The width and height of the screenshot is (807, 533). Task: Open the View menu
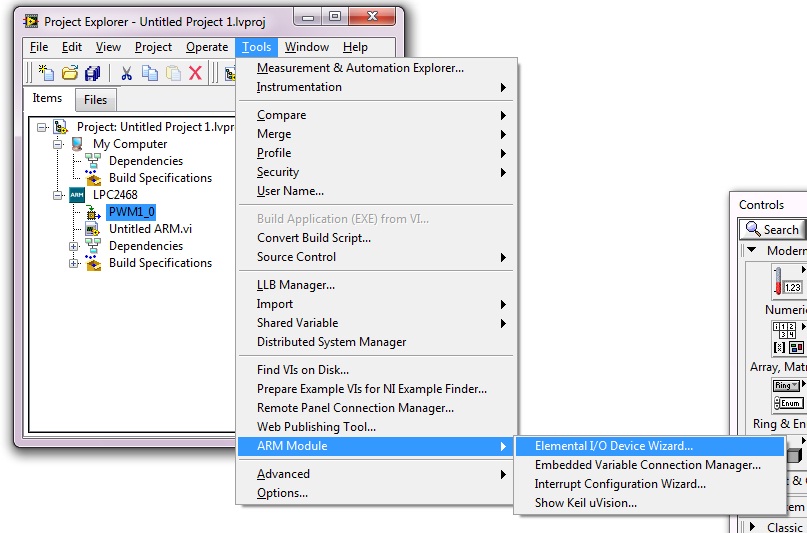tap(108, 47)
